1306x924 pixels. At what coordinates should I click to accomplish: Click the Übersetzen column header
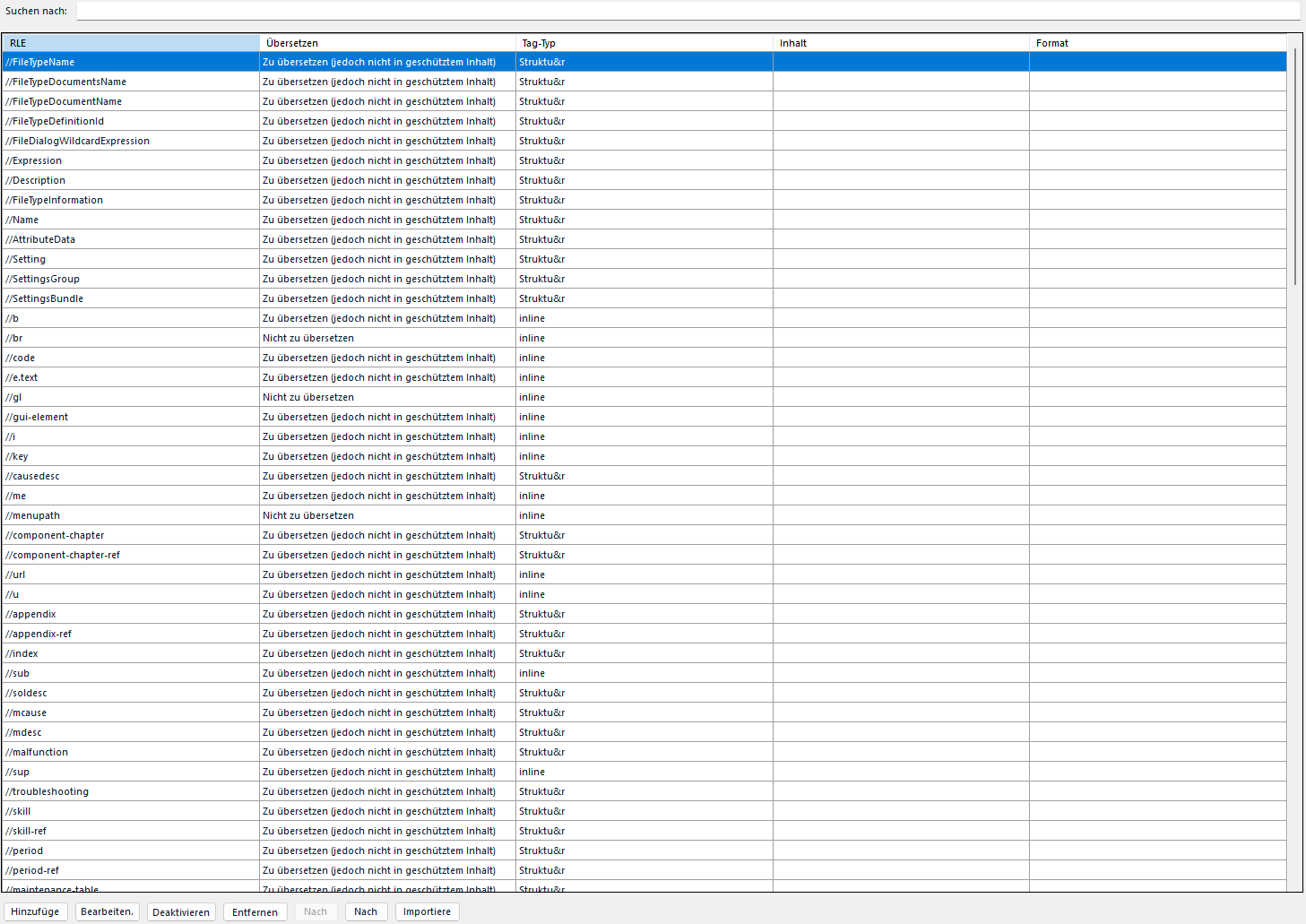385,42
